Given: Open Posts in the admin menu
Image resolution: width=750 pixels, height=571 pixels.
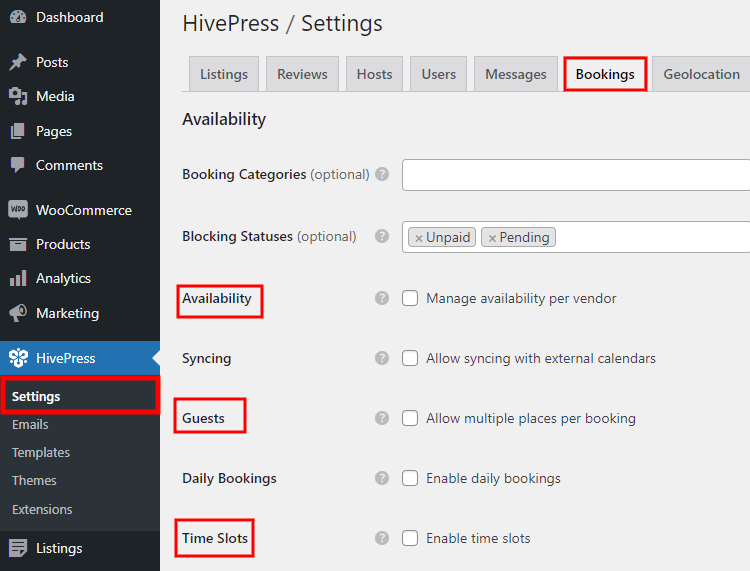Looking at the screenshot, I should coord(80,62).
